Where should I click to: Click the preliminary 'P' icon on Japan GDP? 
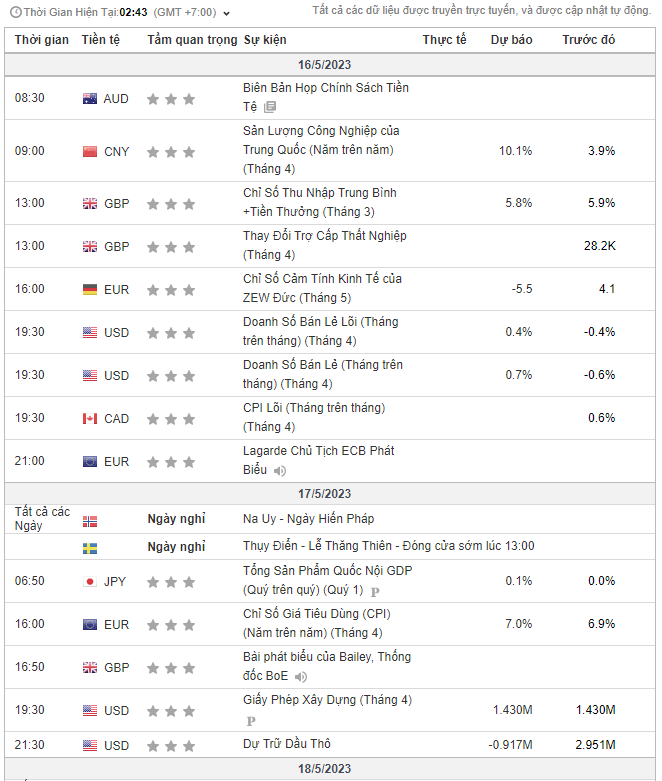375,591
